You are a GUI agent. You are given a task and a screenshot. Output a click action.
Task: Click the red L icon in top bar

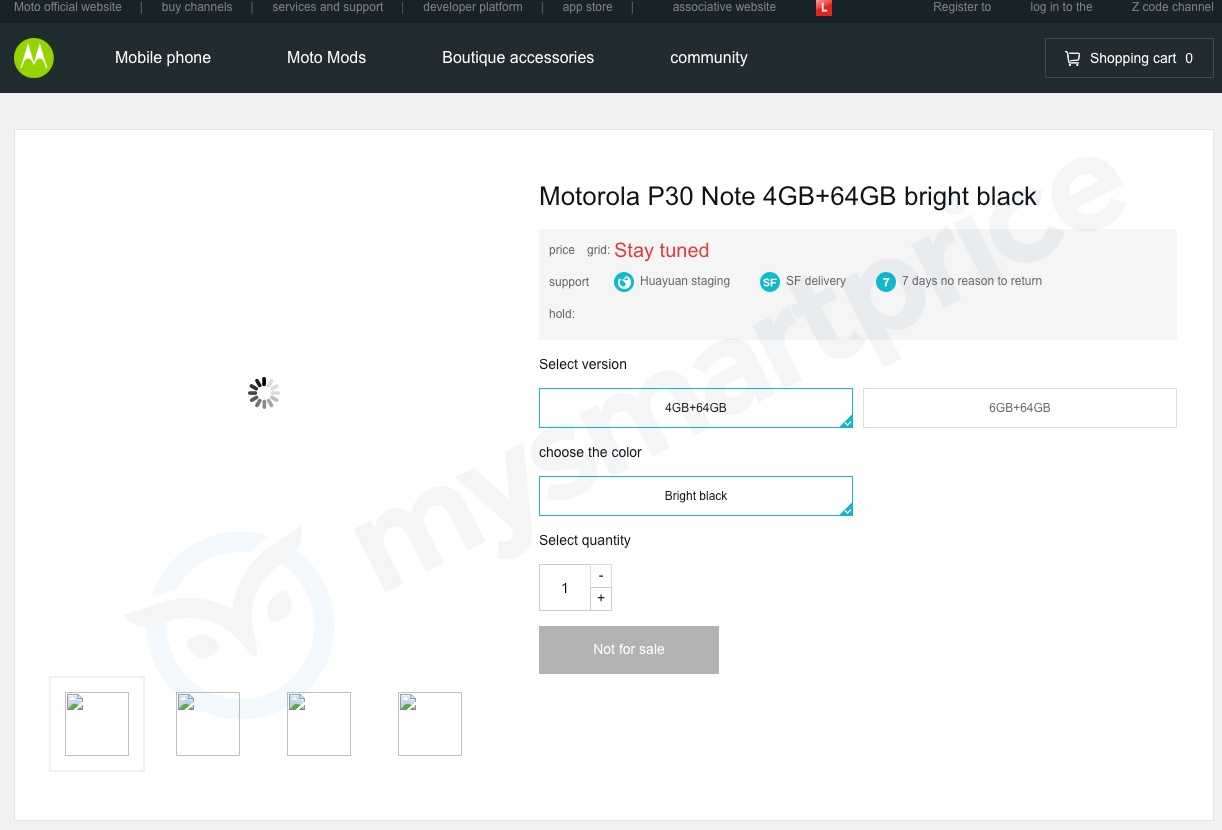(x=824, y=8)
